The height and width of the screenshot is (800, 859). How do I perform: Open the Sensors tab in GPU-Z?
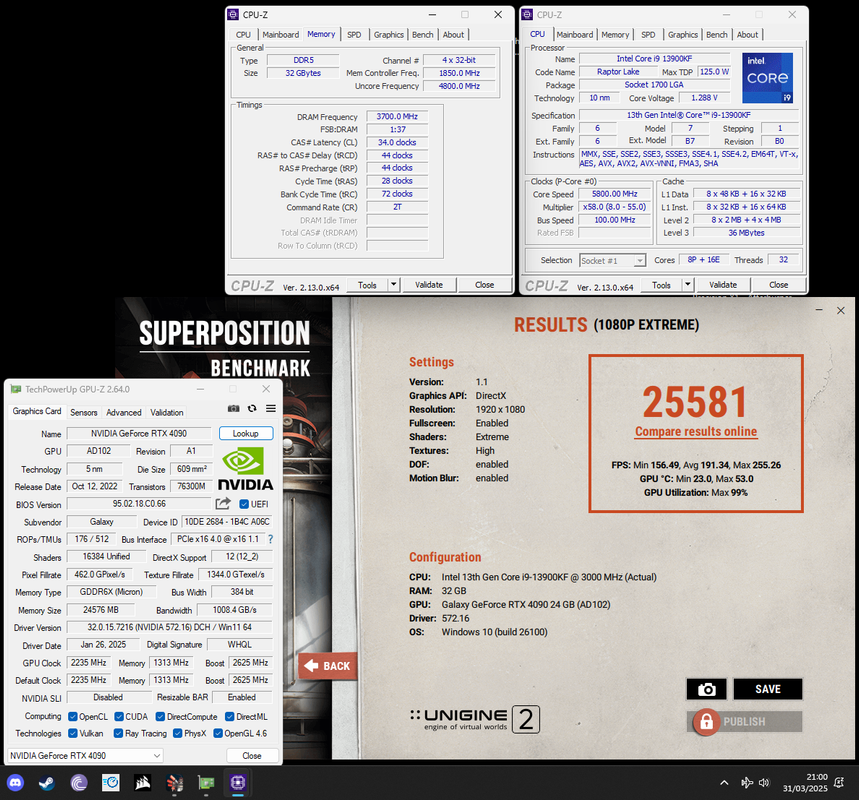pyautogui.click(x=84, y=412)
